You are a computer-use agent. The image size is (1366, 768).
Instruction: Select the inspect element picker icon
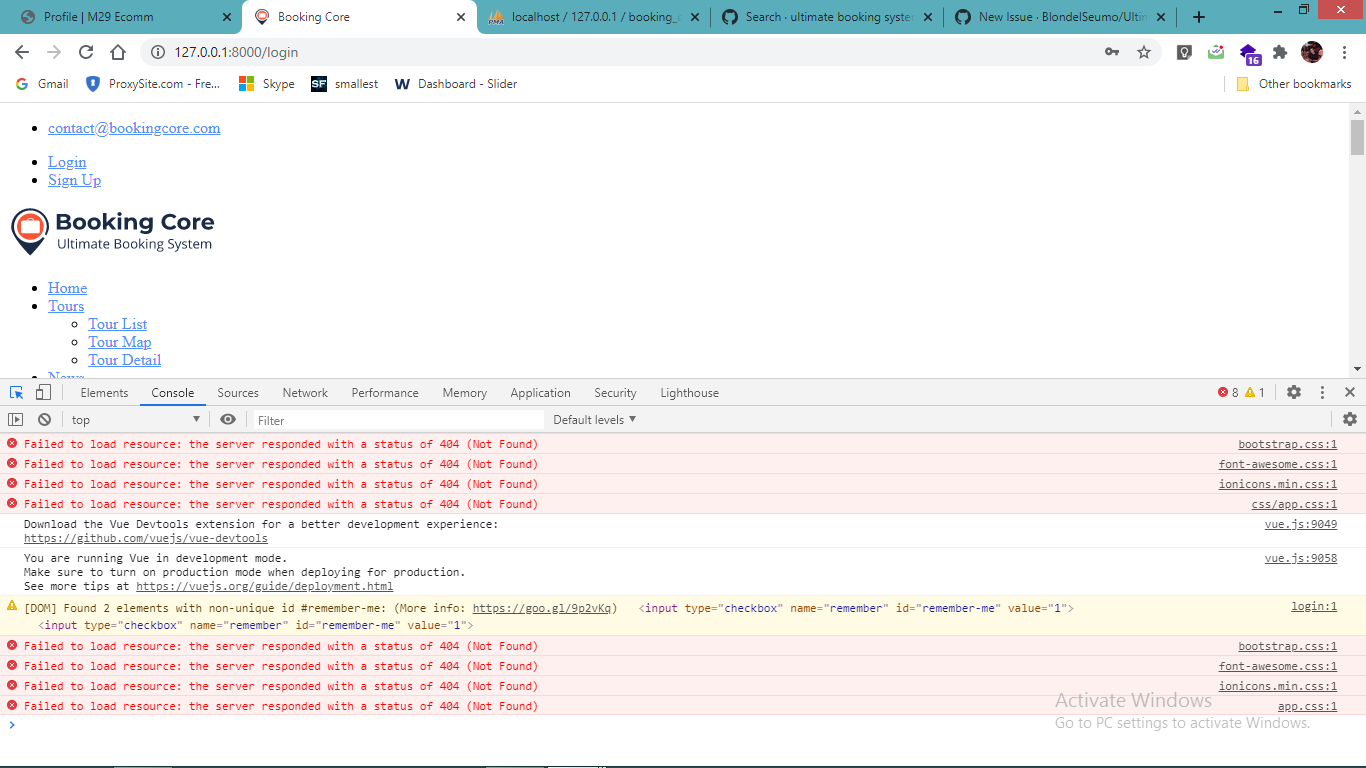[17, 393]
